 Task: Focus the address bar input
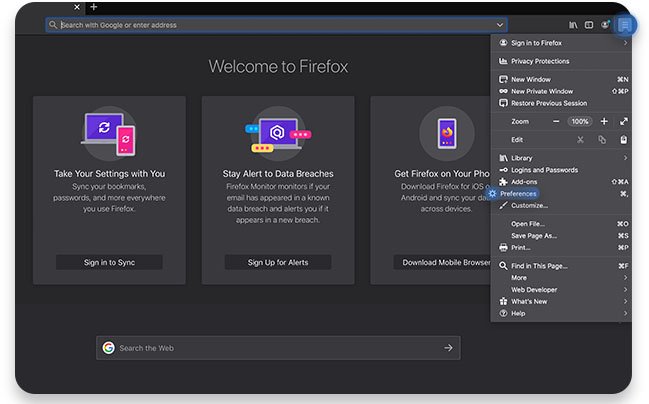pyautogui.click(x=276, y=25)
